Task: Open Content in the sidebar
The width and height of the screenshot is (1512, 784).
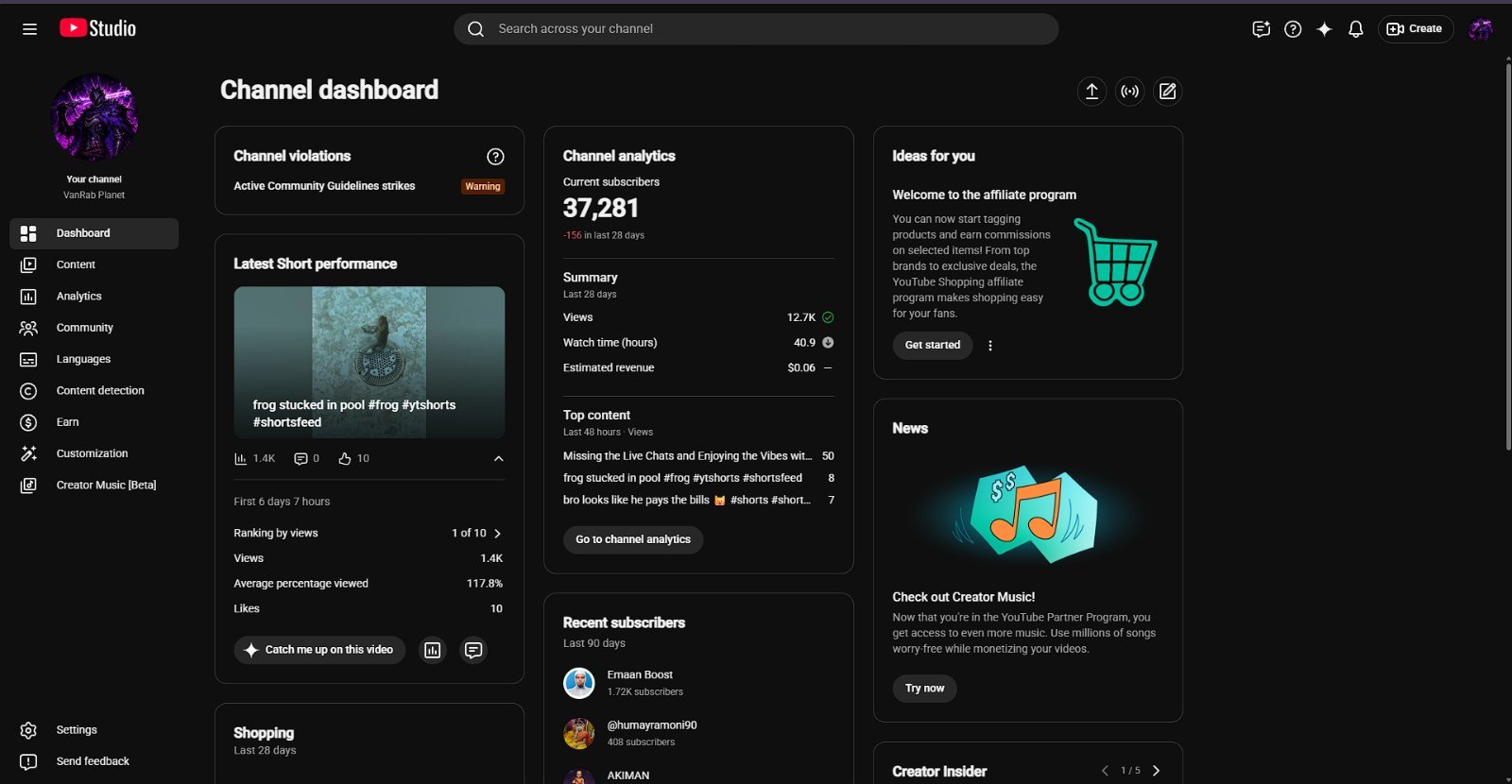Action: [94, 264]
